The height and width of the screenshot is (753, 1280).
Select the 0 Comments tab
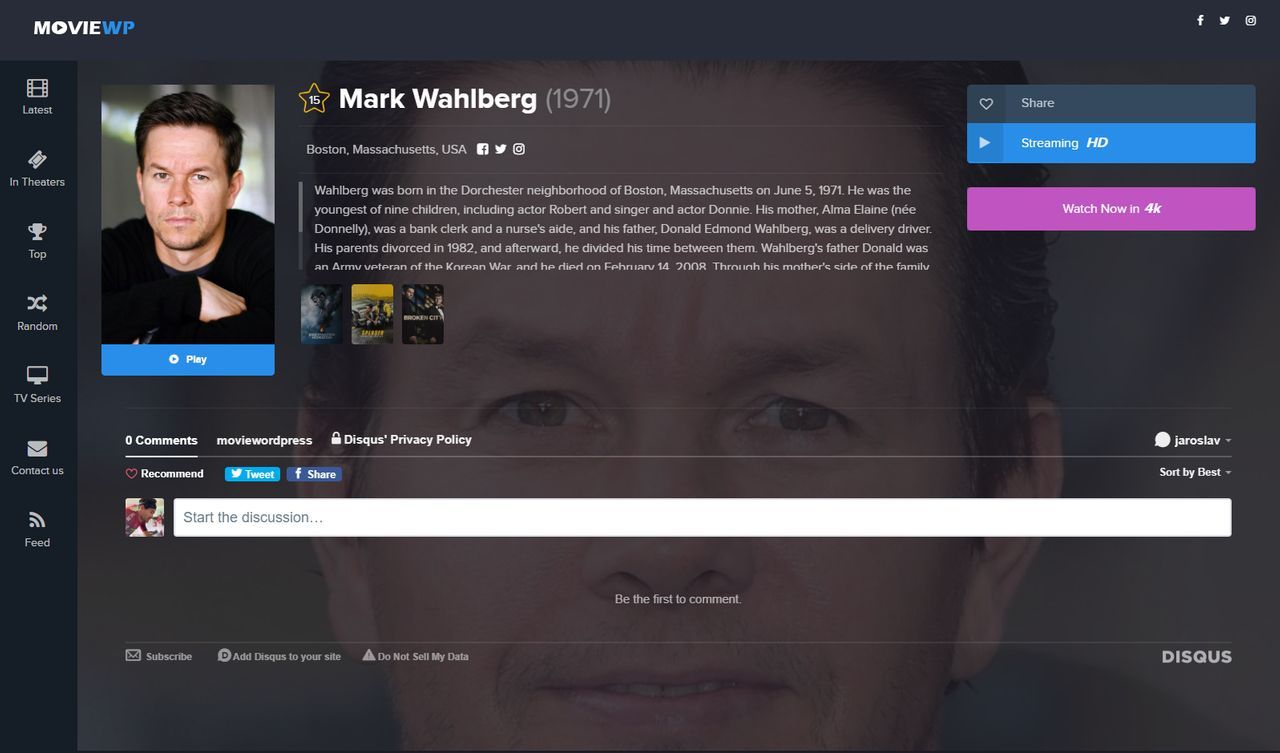click(x=161, y=440)
